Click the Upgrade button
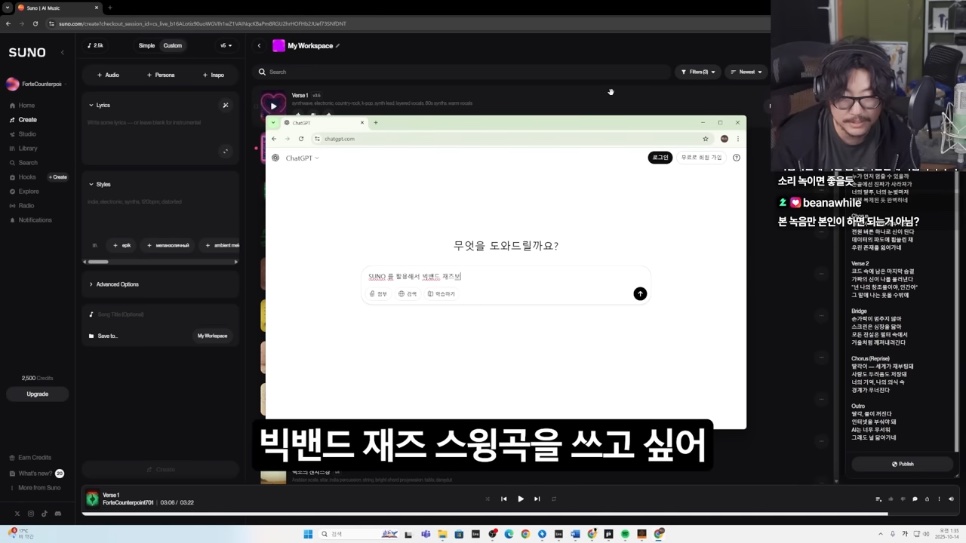This screenshot has width=966, height=543. 37,394
